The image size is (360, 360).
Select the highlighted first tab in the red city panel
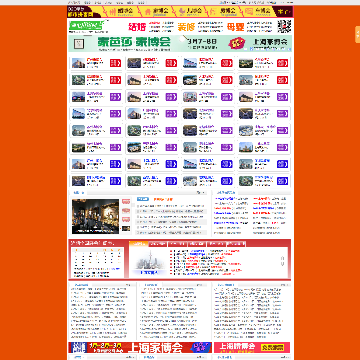click(138, 244)
